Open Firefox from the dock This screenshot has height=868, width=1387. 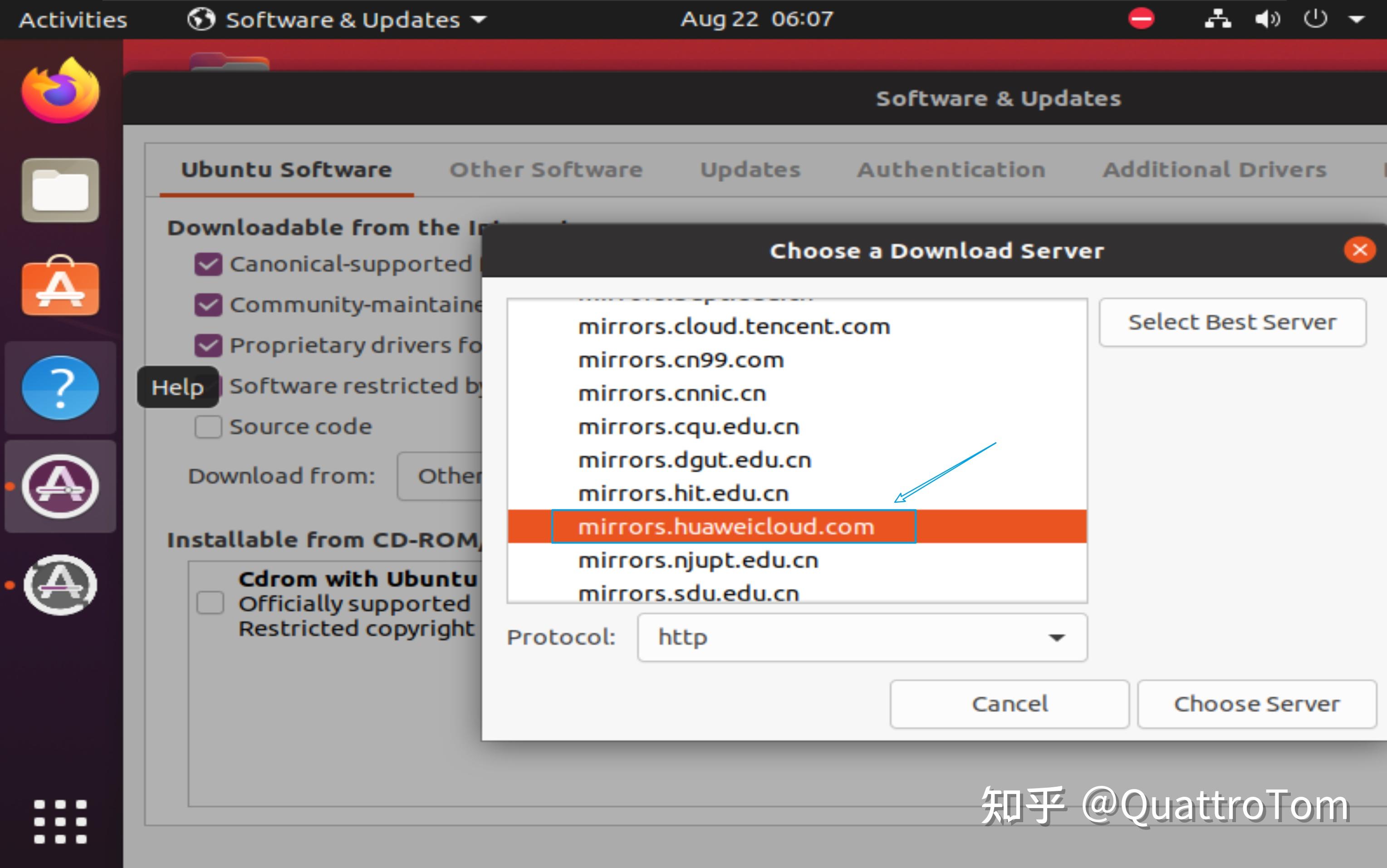coord(60,91)
